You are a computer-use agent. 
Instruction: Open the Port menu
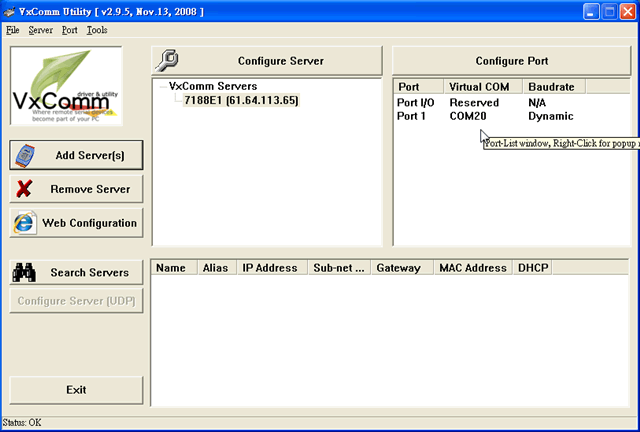(69, 30)
